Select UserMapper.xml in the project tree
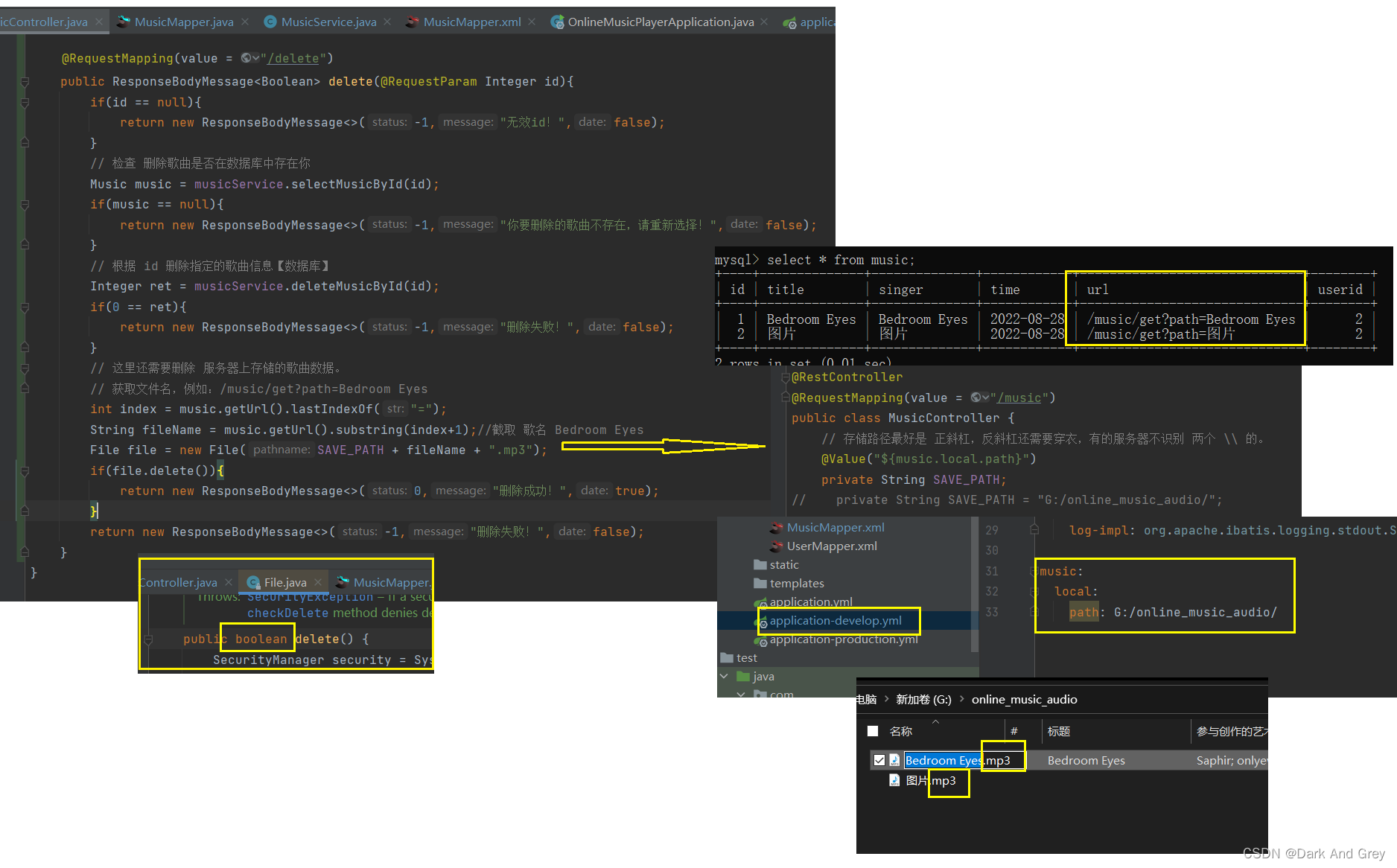Viewport: 1397px width, 868px height. [x=832, y=546]
